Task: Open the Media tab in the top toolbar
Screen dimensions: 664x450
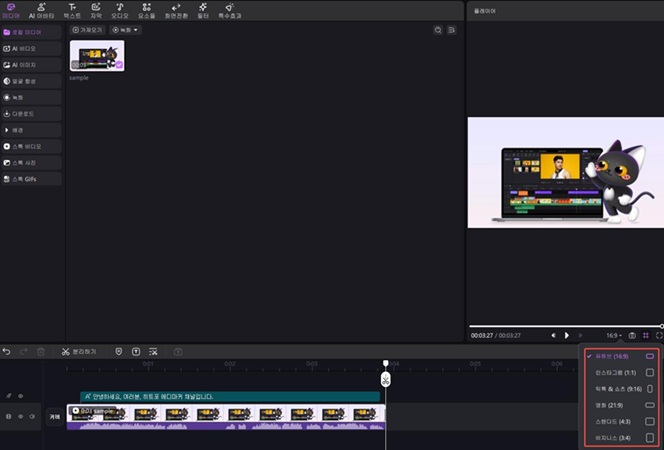Action: point(11,11)
